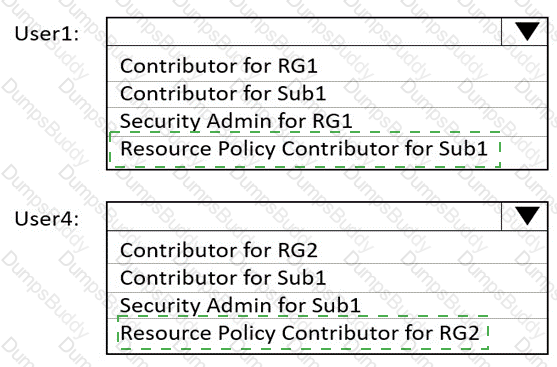Collapse the User4 options list via arrow button

coord(524,216)
